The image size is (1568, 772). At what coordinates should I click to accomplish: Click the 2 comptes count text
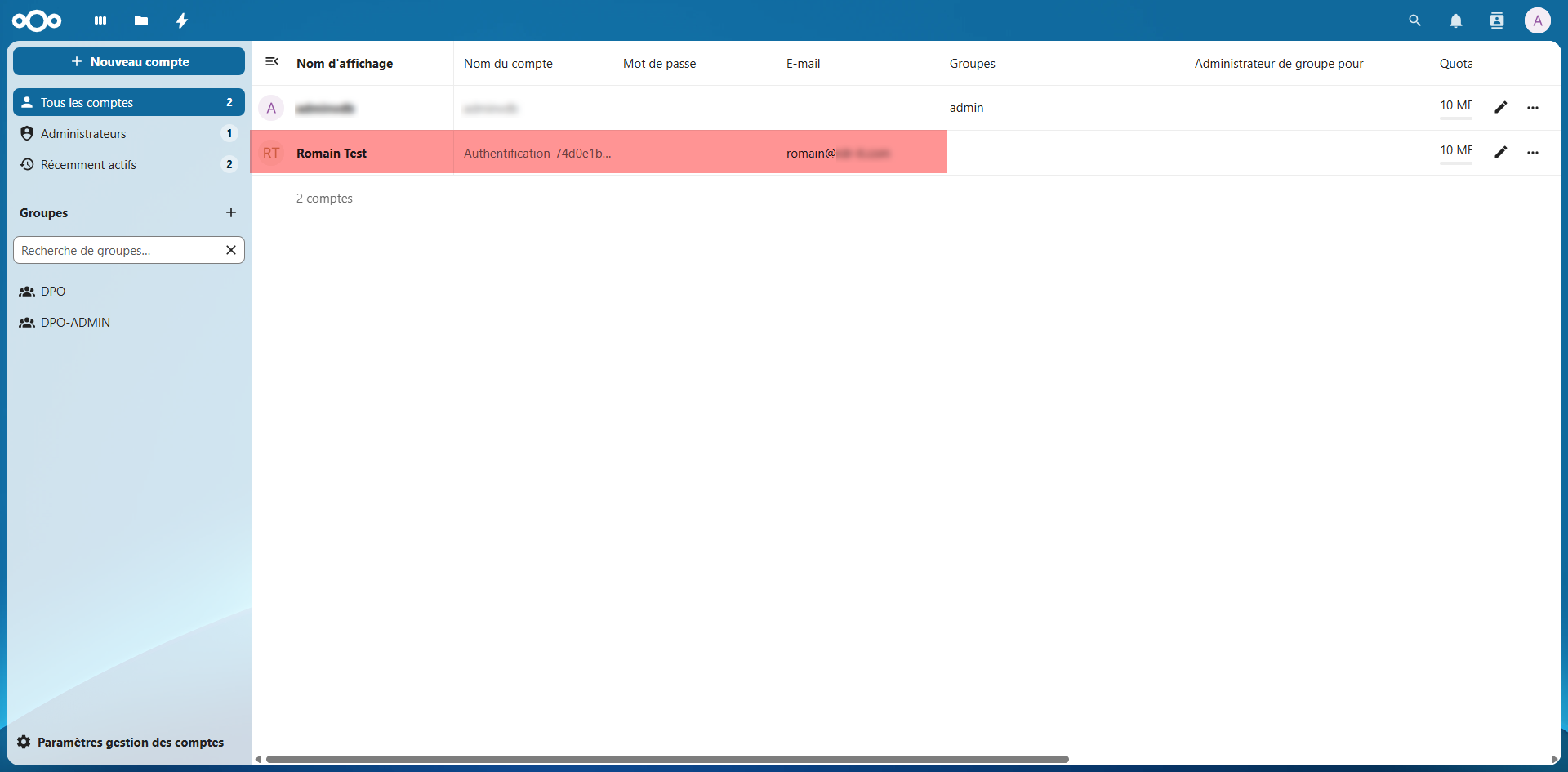pos(324,198)
